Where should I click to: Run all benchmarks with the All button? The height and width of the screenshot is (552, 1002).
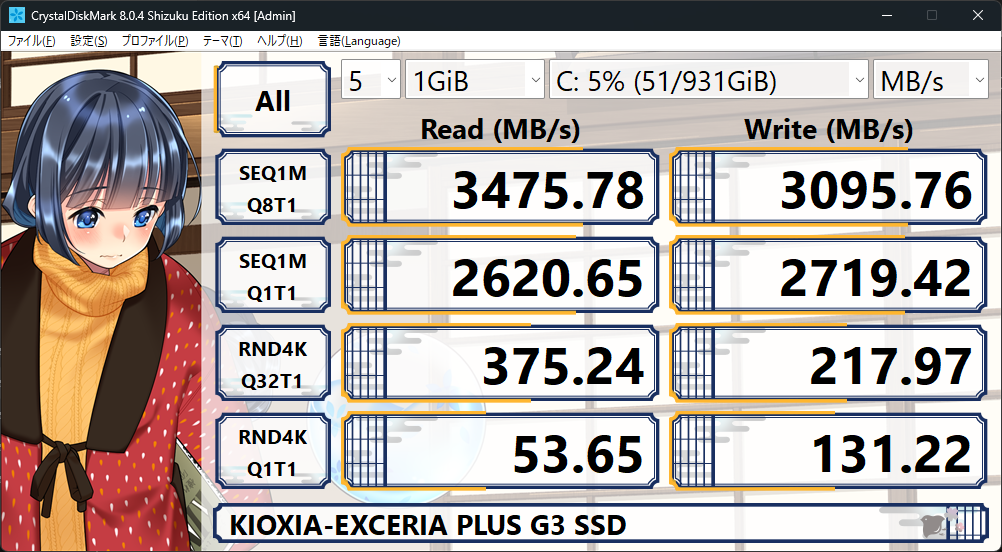(273, 100)
